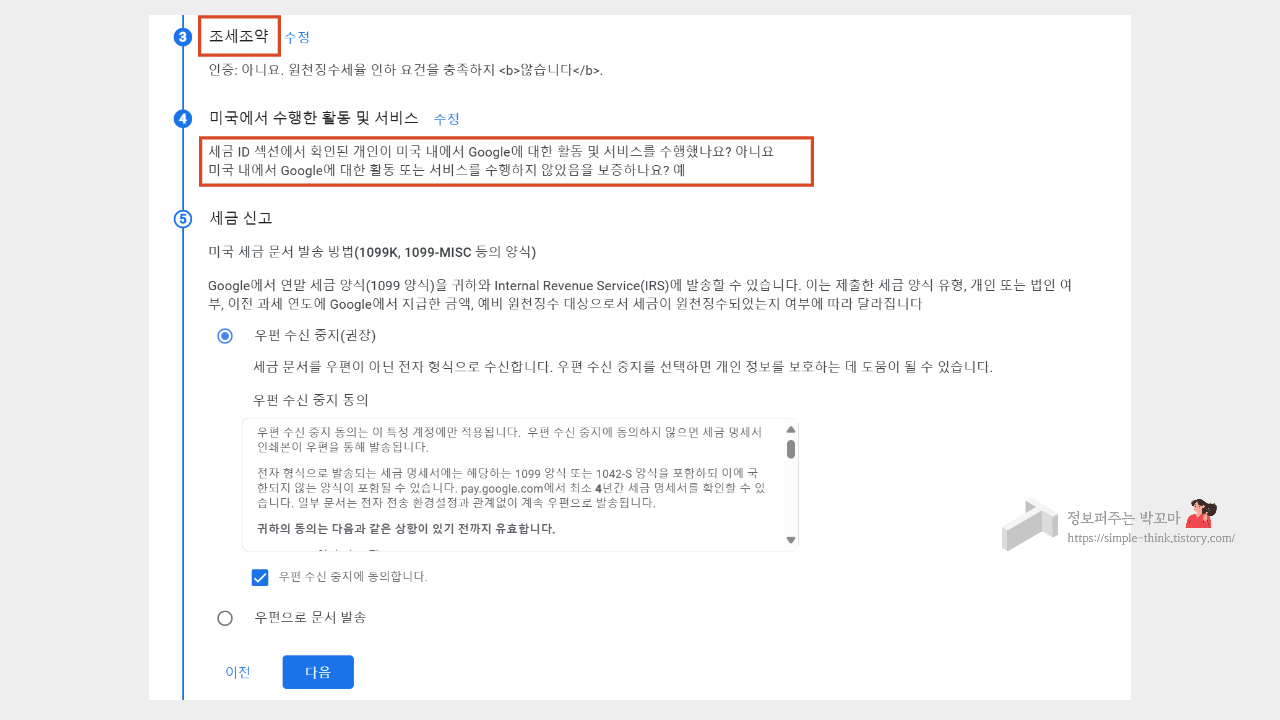
Task: Click 수정 link next to 미국에서 수행한 활동 및 서비스
Action: (x=446, y=119)
